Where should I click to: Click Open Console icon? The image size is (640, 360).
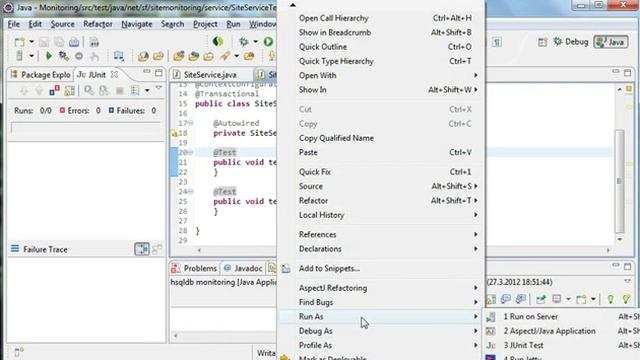click(x=581, y=299)
